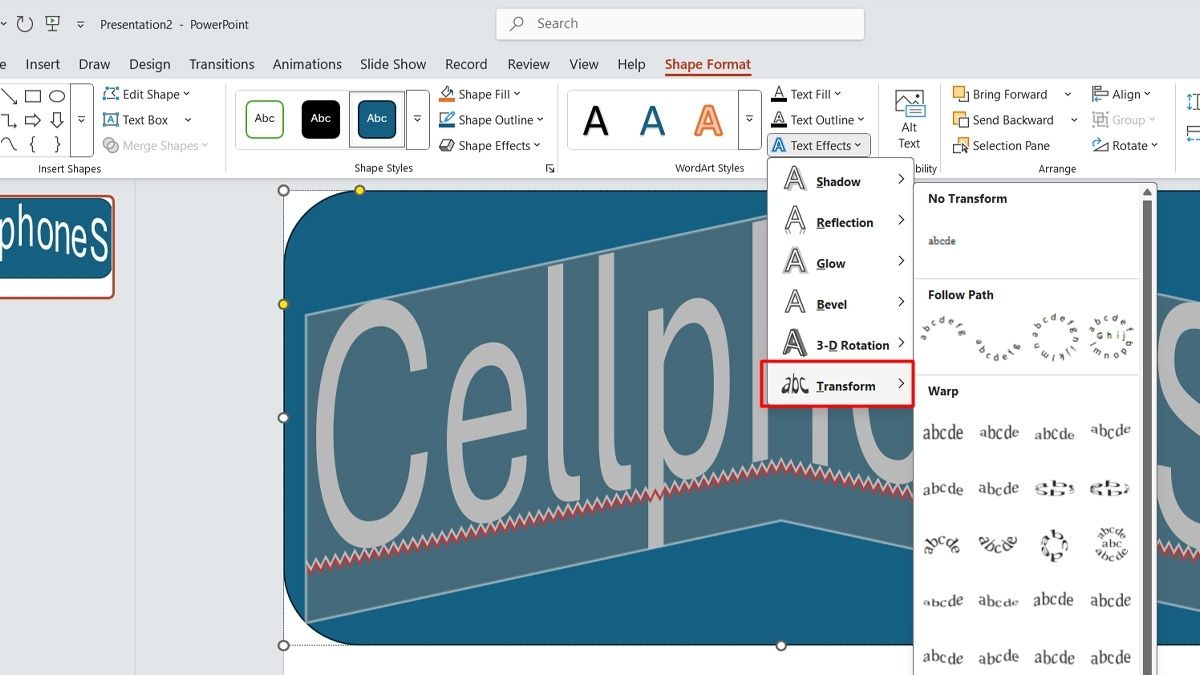
Task: Expand the Insert Shapes gallery
Action: (x=82, y=120)
